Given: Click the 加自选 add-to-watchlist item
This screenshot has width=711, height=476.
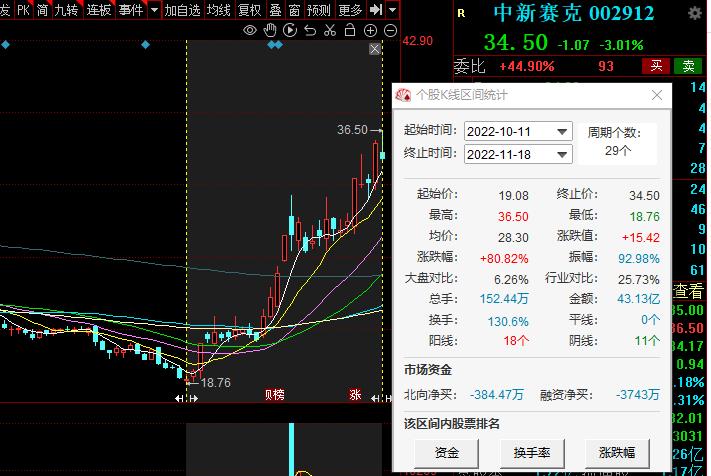Looking at the screenshot, I should 182,10.
